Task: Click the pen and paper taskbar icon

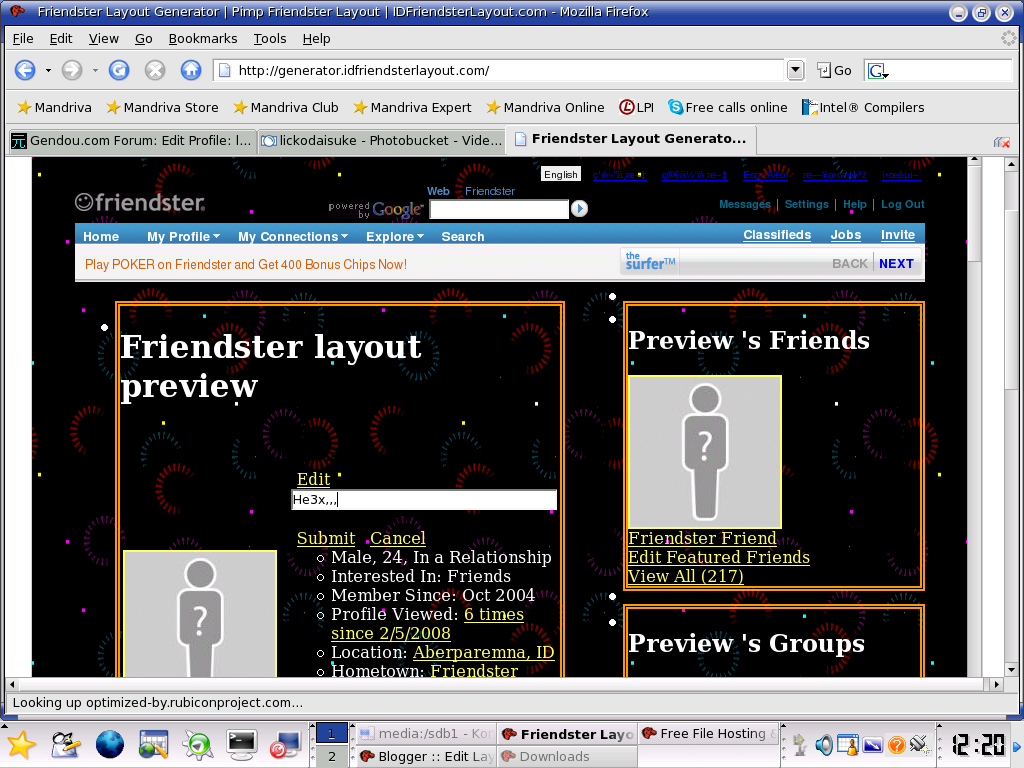Action: [x=65, y=744]
